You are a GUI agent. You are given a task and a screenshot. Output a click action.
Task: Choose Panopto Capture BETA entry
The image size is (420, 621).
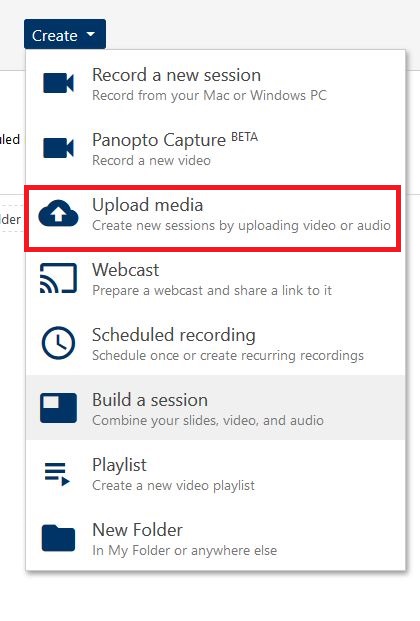coord(216,148)
